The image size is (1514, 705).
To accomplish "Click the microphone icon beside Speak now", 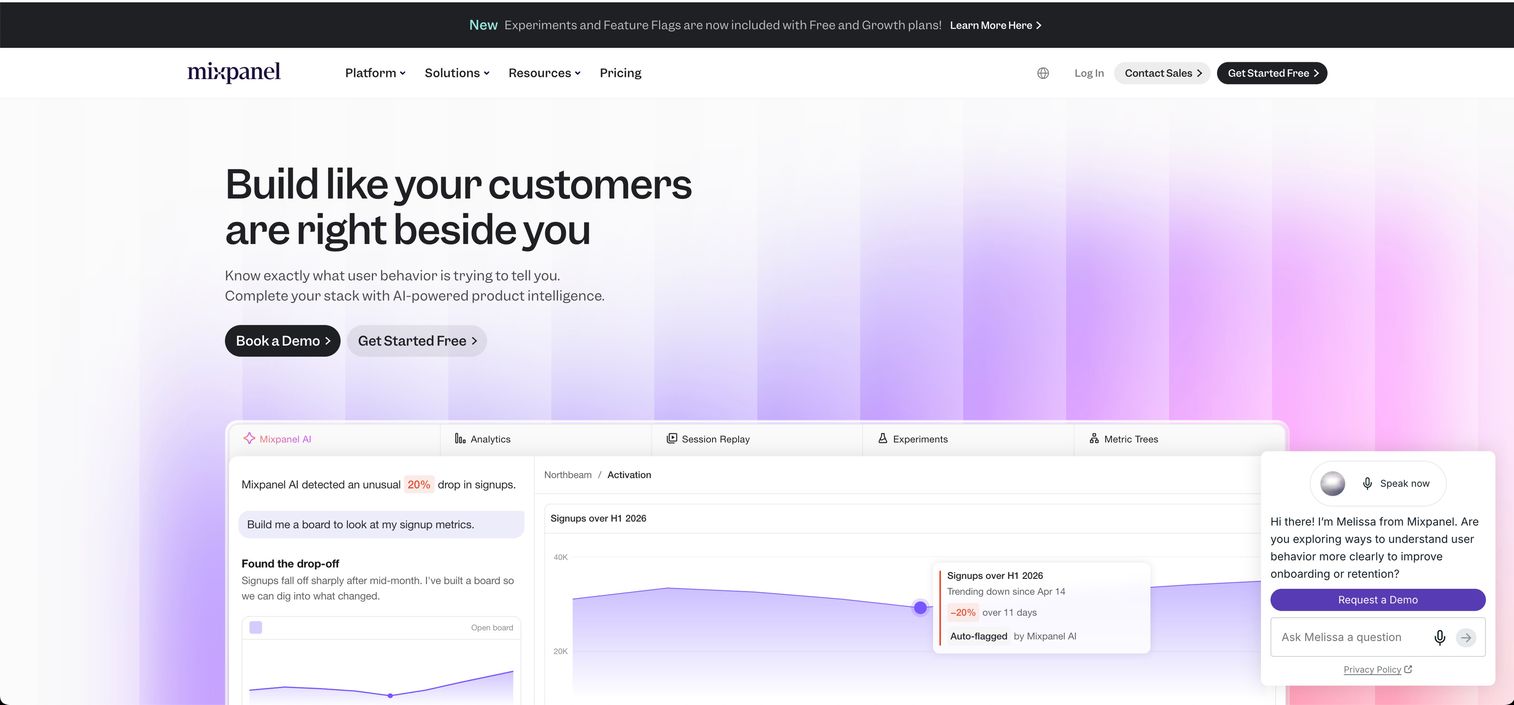I will 1367,483.
